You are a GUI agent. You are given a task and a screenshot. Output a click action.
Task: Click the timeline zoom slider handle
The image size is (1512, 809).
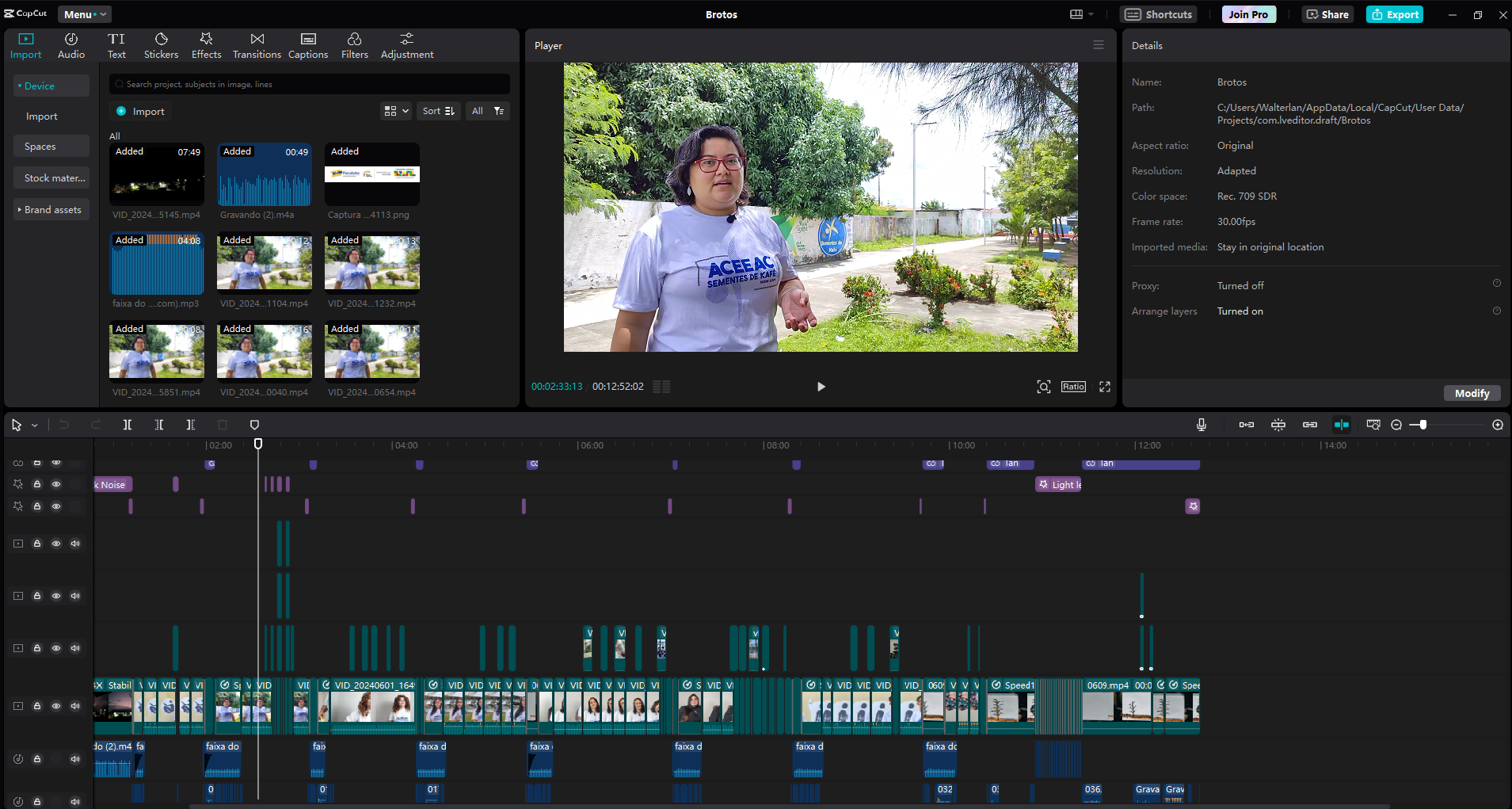[1423, 425]
